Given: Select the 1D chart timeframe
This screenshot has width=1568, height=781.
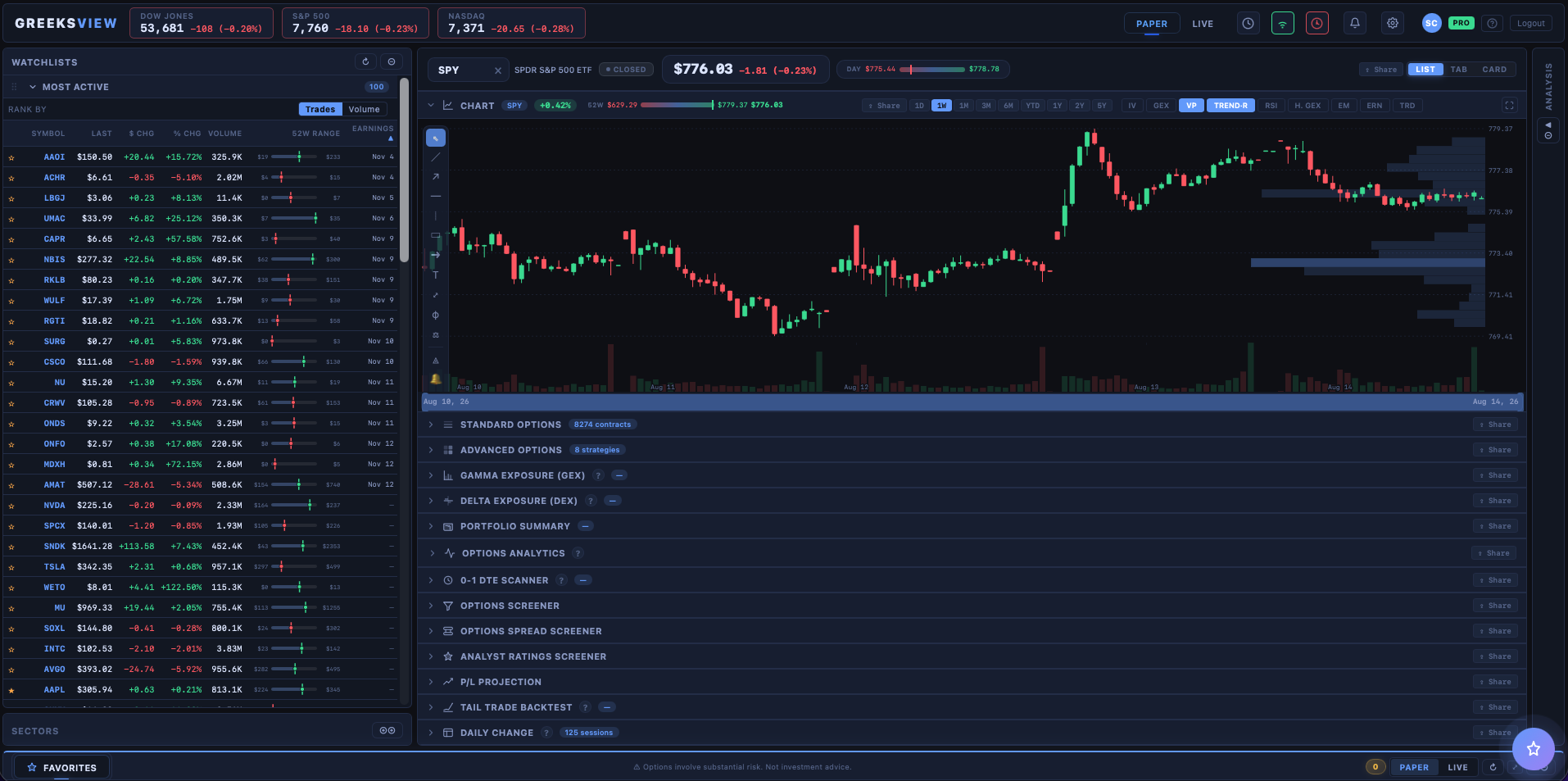Looking at the screenshot, I should pyautogui.click(x=919, y=106).
